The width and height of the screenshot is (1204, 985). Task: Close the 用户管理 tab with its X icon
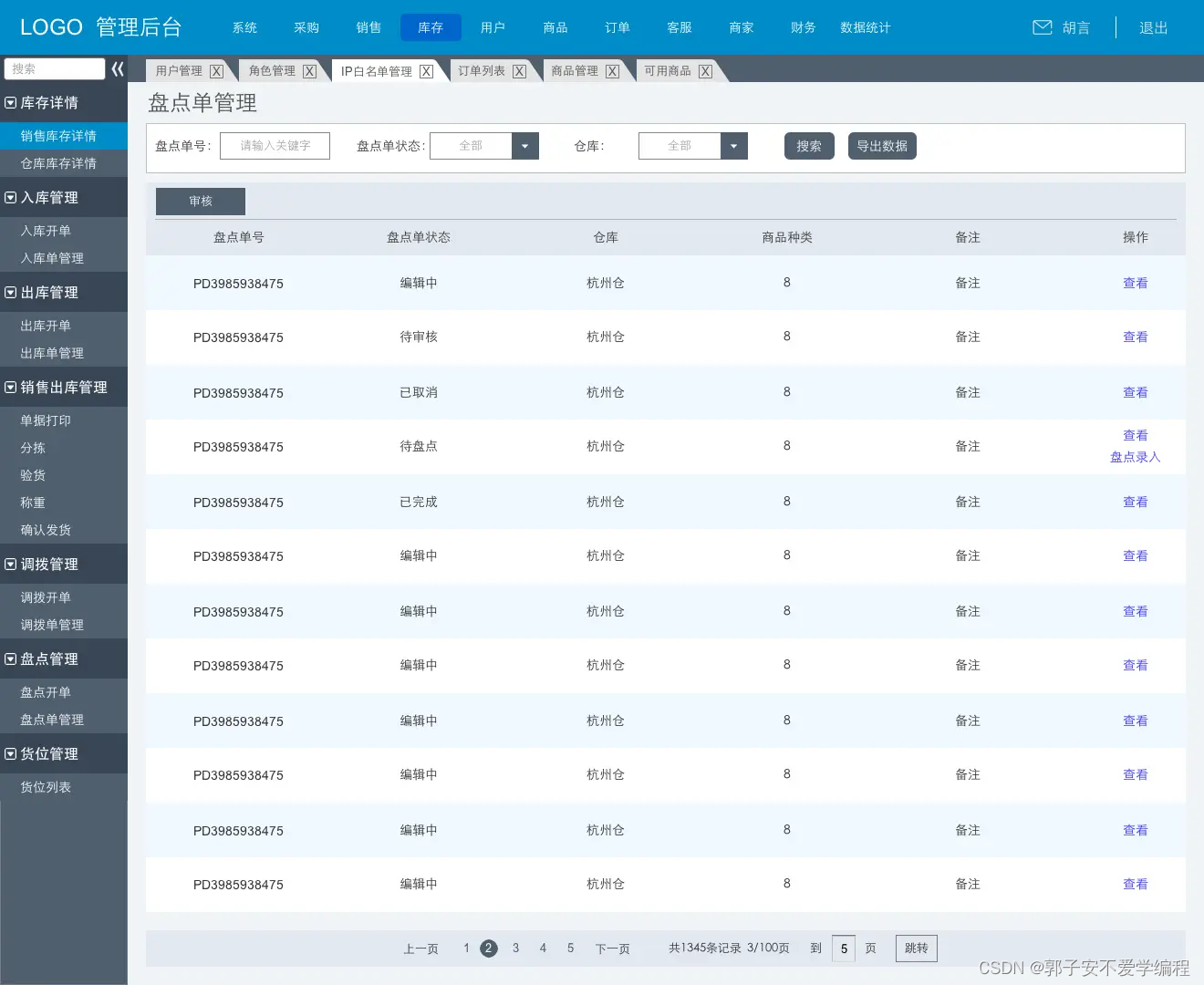216,71
